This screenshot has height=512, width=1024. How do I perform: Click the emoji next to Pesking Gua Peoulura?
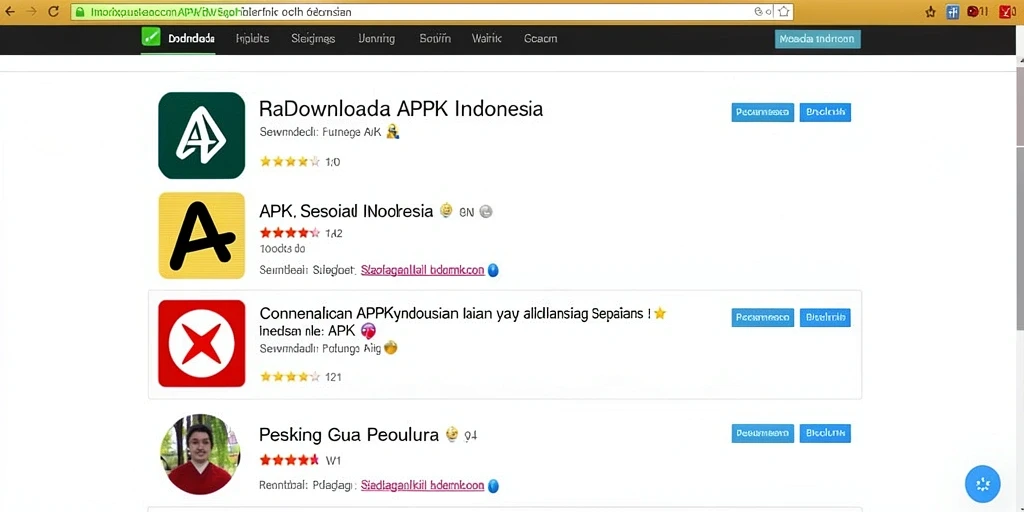click(x=451, y=434)
